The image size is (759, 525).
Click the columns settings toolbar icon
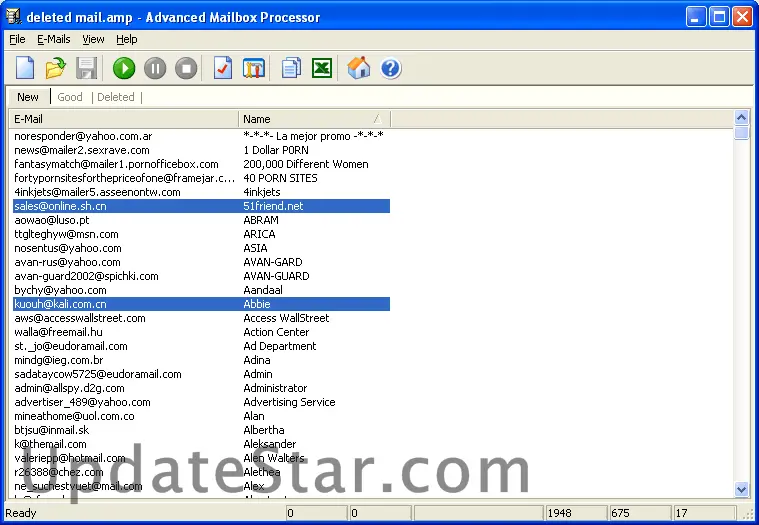click(254, 68)
